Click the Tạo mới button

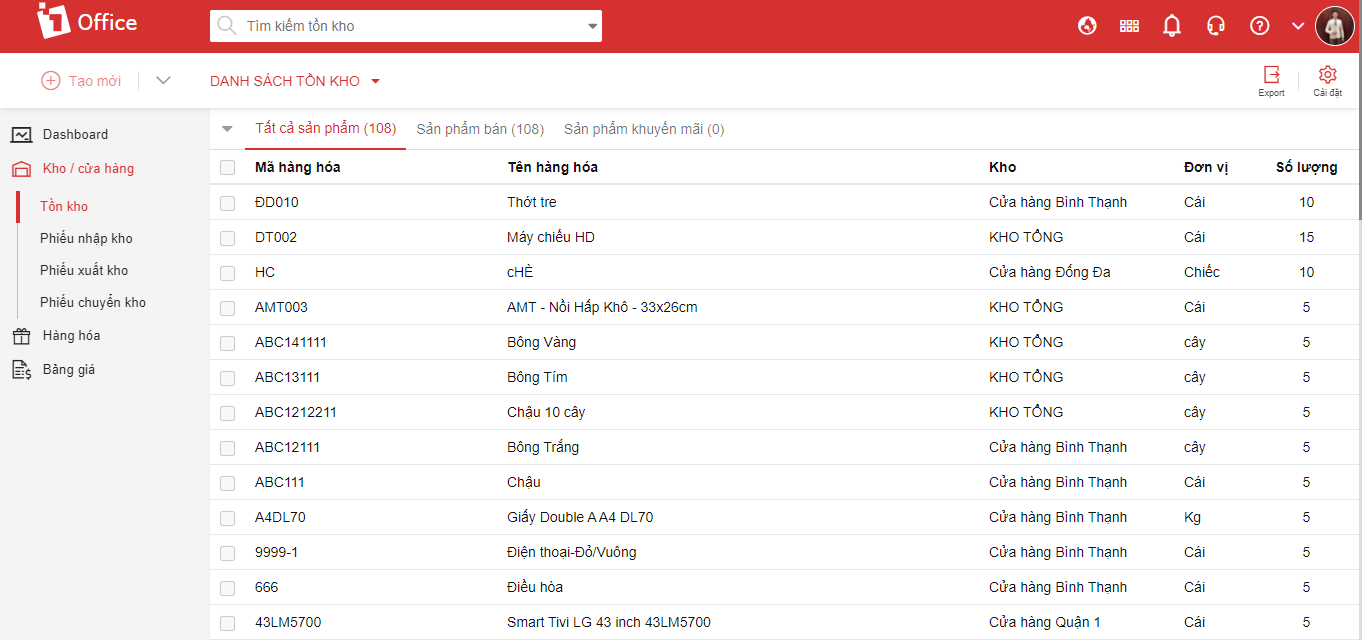point(81,81)
